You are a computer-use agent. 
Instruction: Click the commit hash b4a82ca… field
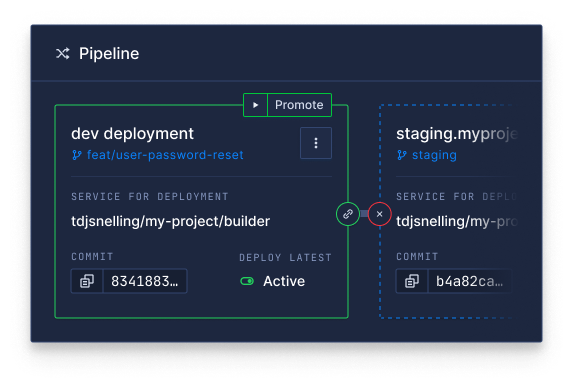coord(469,281)
